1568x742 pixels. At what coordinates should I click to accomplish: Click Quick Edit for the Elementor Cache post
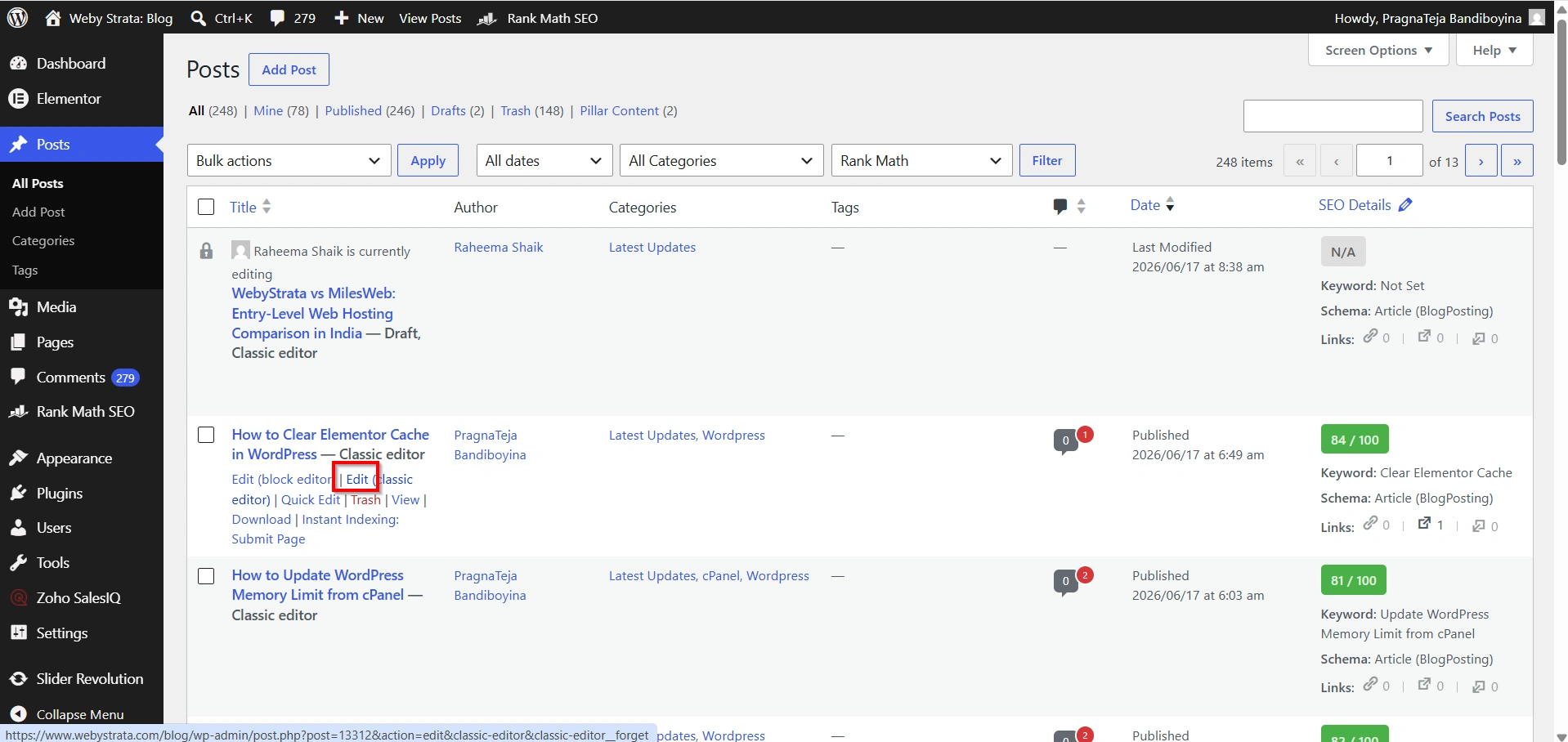coord(311,500)
